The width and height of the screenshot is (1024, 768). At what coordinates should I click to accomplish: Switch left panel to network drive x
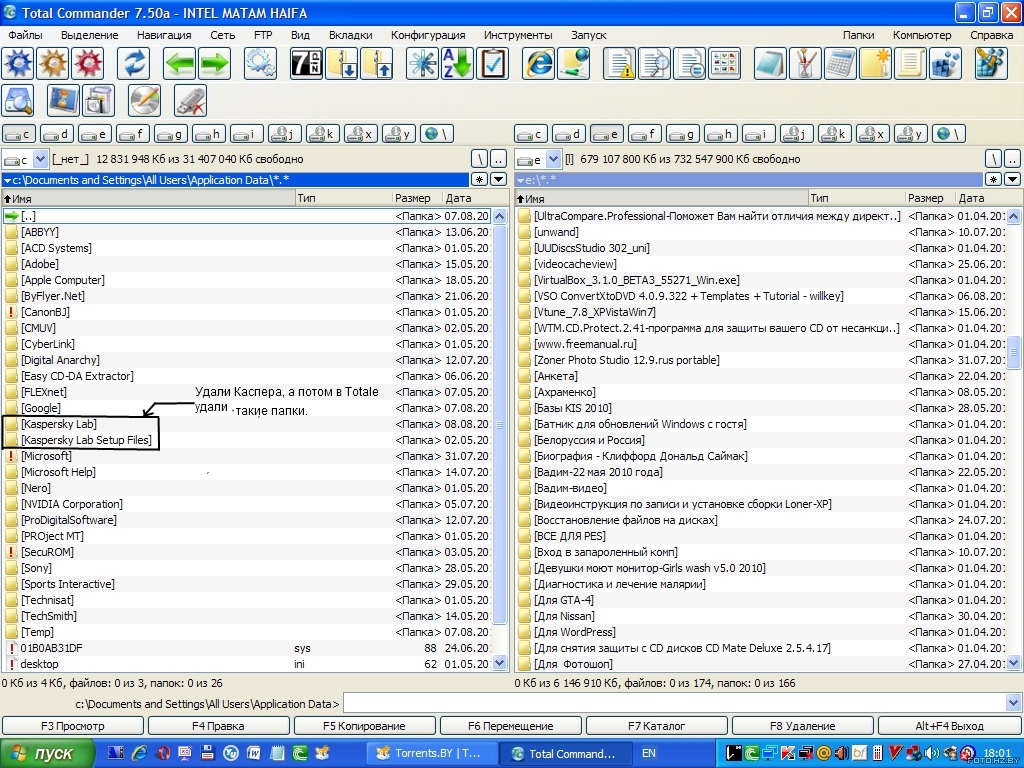tap(360, 134)
